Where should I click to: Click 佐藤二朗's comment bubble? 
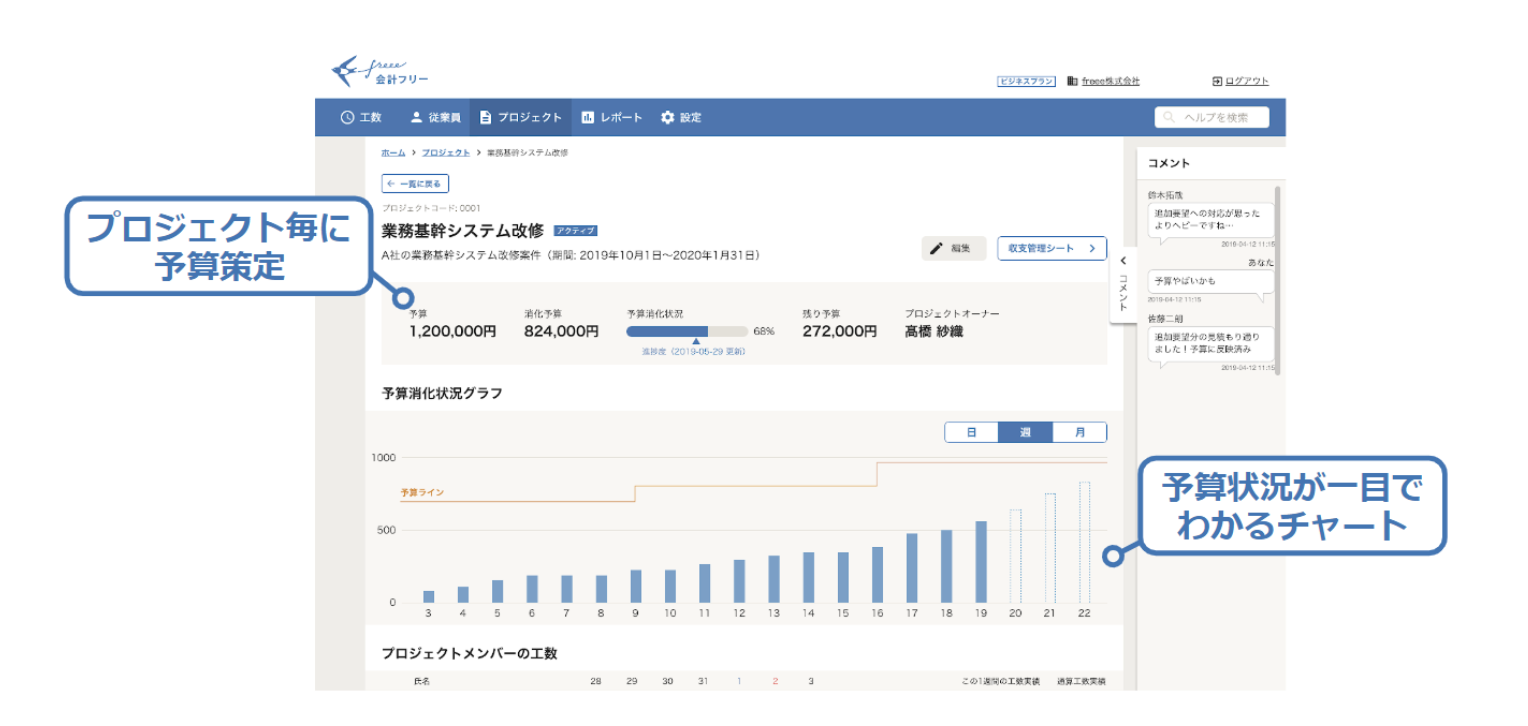pos(1210,344)
